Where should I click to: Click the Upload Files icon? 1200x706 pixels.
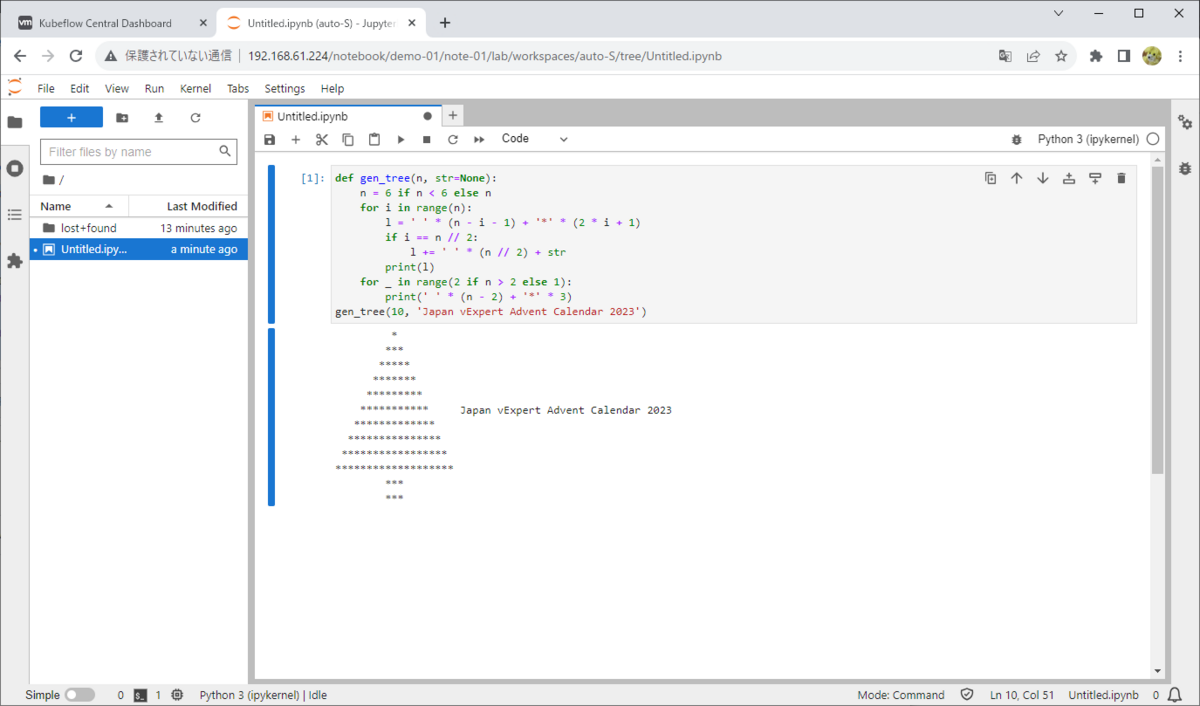158,118
